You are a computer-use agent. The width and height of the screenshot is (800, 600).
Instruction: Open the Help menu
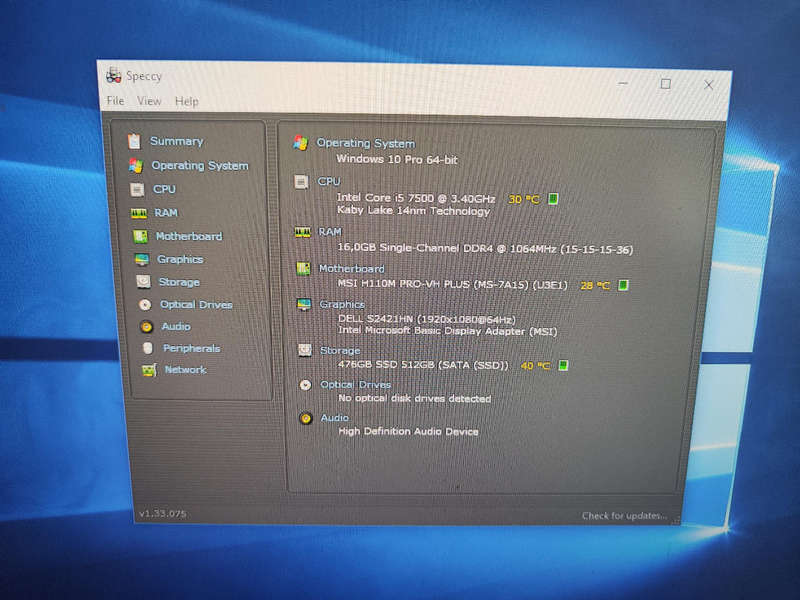click(x=187, y=102)
